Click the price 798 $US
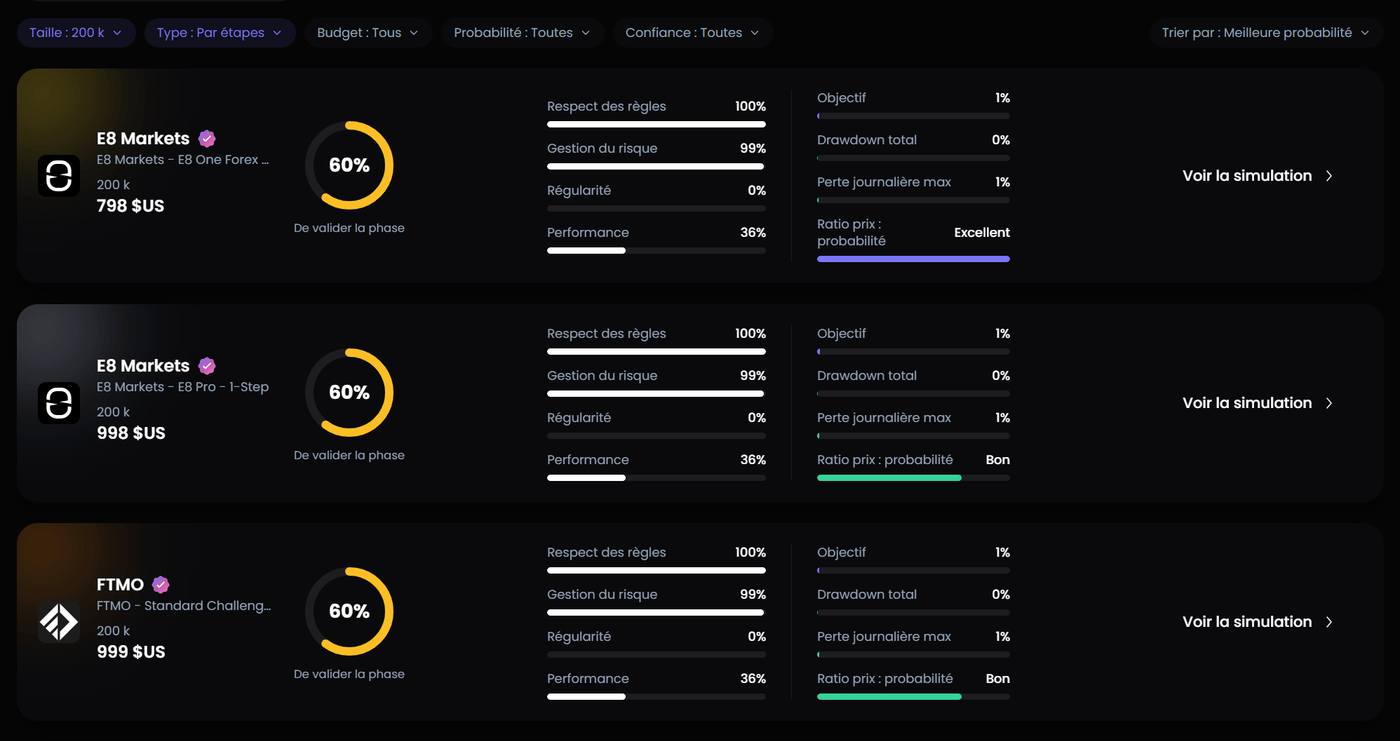This screenshot has width=1400, height=741. pyautogui.click(x=131, y=206)
